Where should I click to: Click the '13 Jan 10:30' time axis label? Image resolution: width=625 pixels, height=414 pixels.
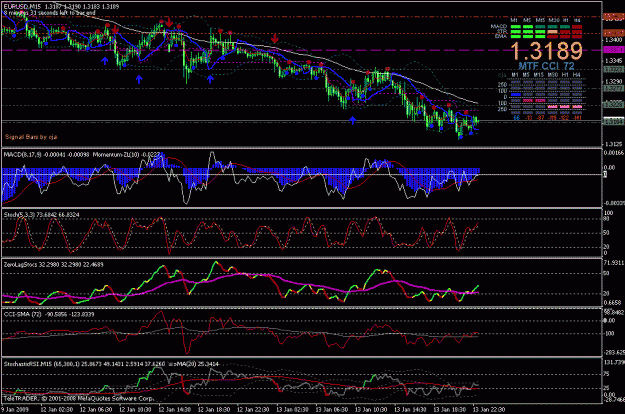(371, 409)
